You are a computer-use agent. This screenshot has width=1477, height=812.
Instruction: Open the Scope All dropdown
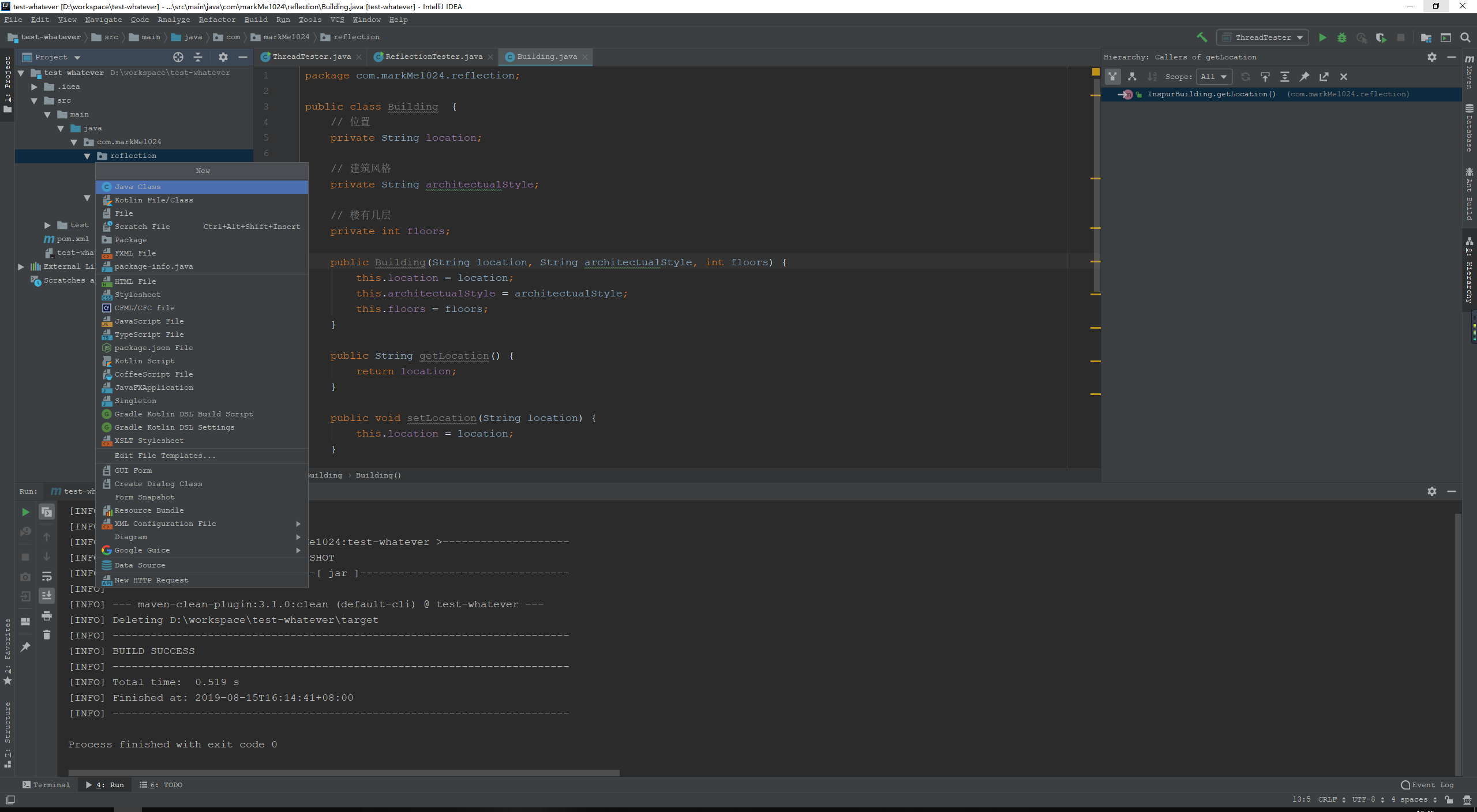point(1214,77)
